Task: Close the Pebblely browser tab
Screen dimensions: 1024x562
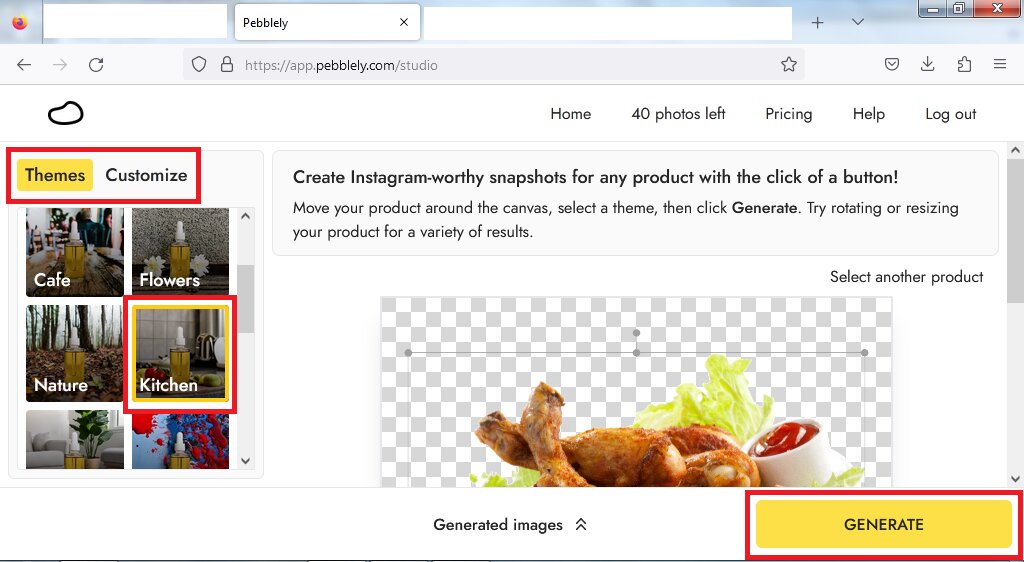Action: pyautogui.click(x=403, y=23)
